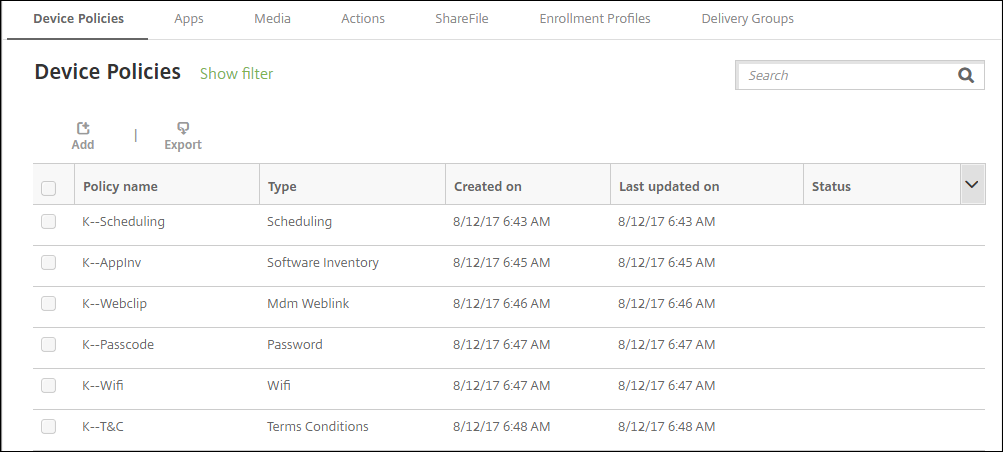Sort by the Created on column header
Image resolution: width=1003 pixels, height=452 pixels.
point(487,187)
